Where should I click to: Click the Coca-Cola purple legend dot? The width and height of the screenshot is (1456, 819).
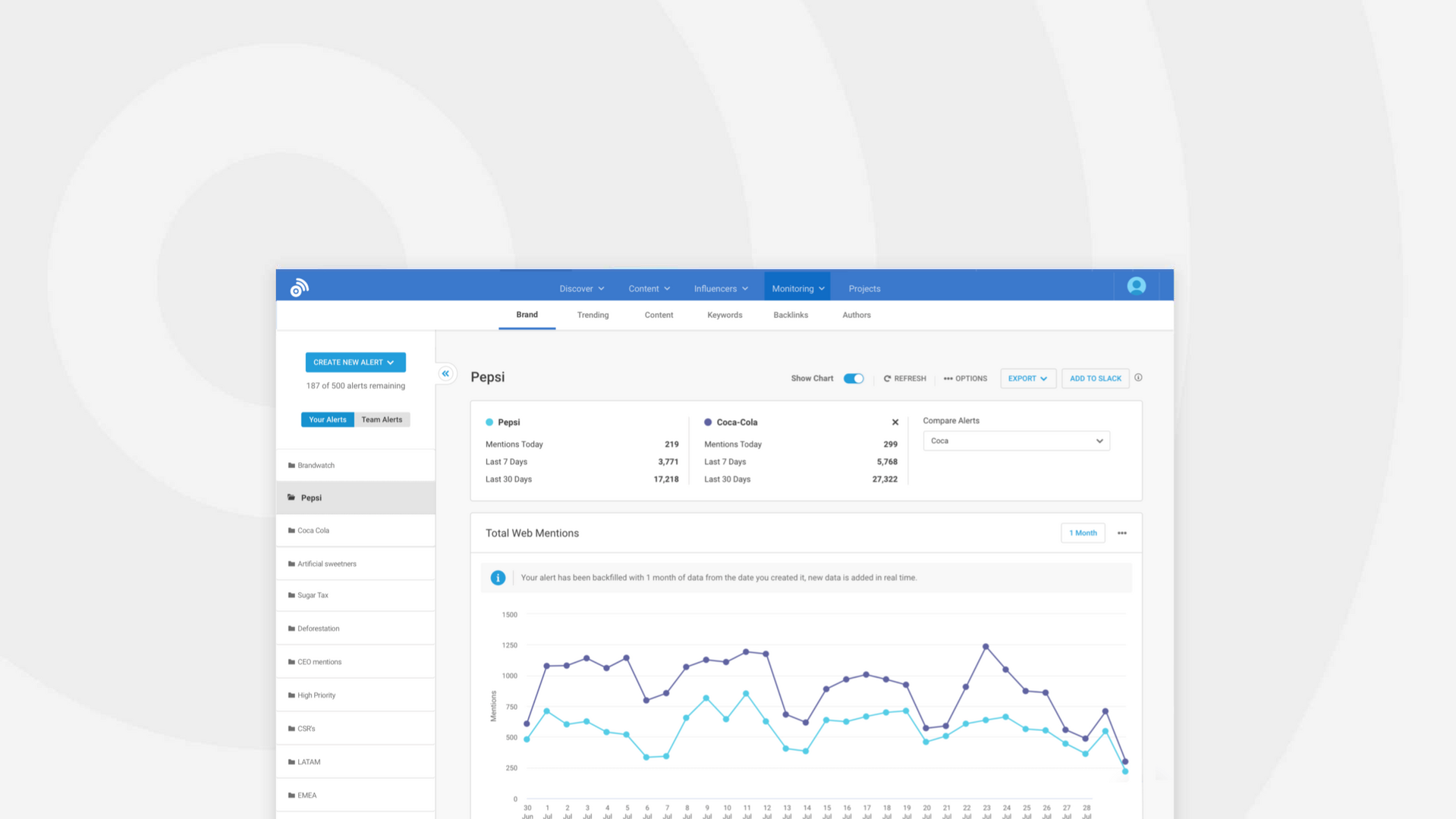(708, 422)
